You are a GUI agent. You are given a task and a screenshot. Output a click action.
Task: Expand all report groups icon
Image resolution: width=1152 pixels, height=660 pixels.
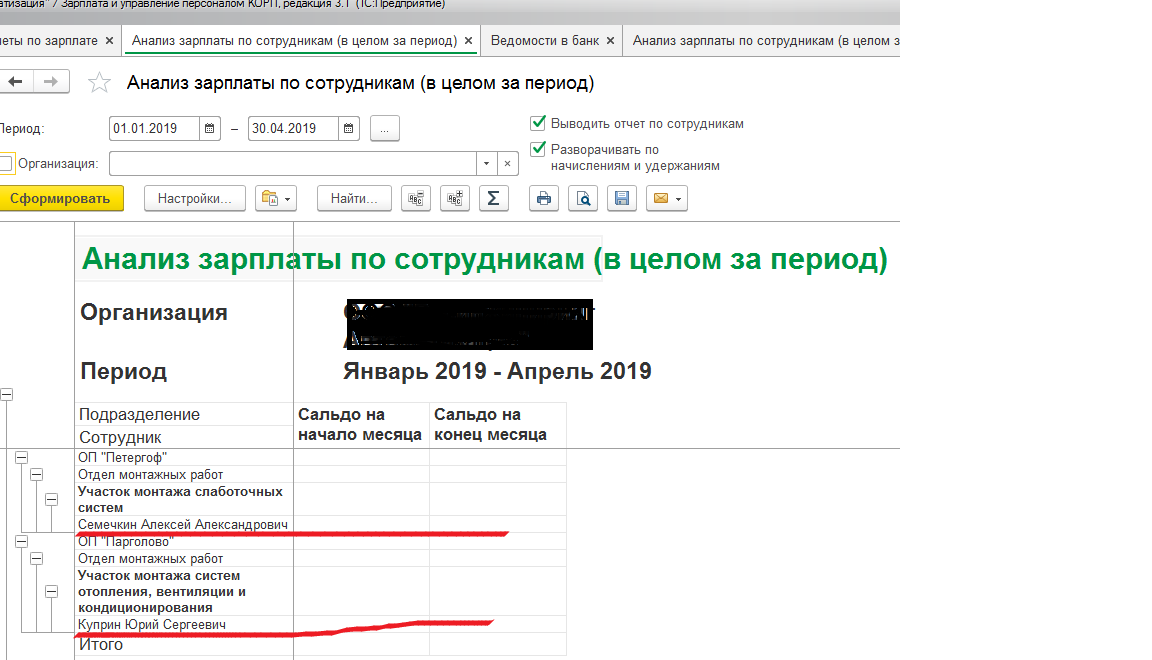pos(455,198)
